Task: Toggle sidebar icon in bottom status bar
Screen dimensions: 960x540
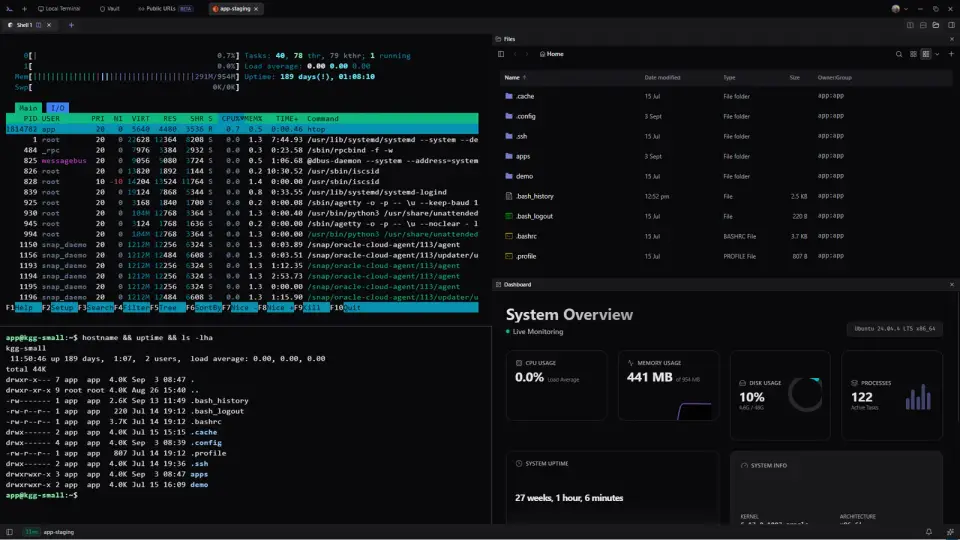Action: 9,532
